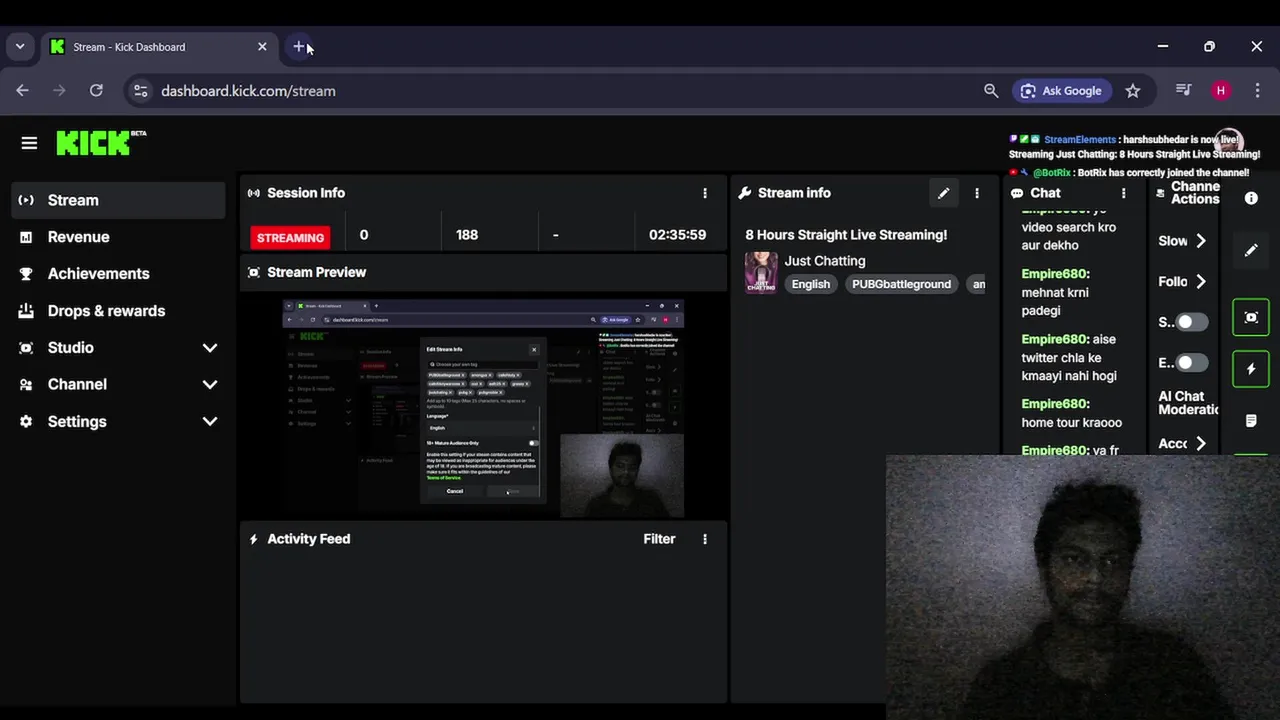The width and height of the screenshot is (1280, 720).
Task: Toggle the S.. switch in Channel Actions
Action: tap(1190, 322)
